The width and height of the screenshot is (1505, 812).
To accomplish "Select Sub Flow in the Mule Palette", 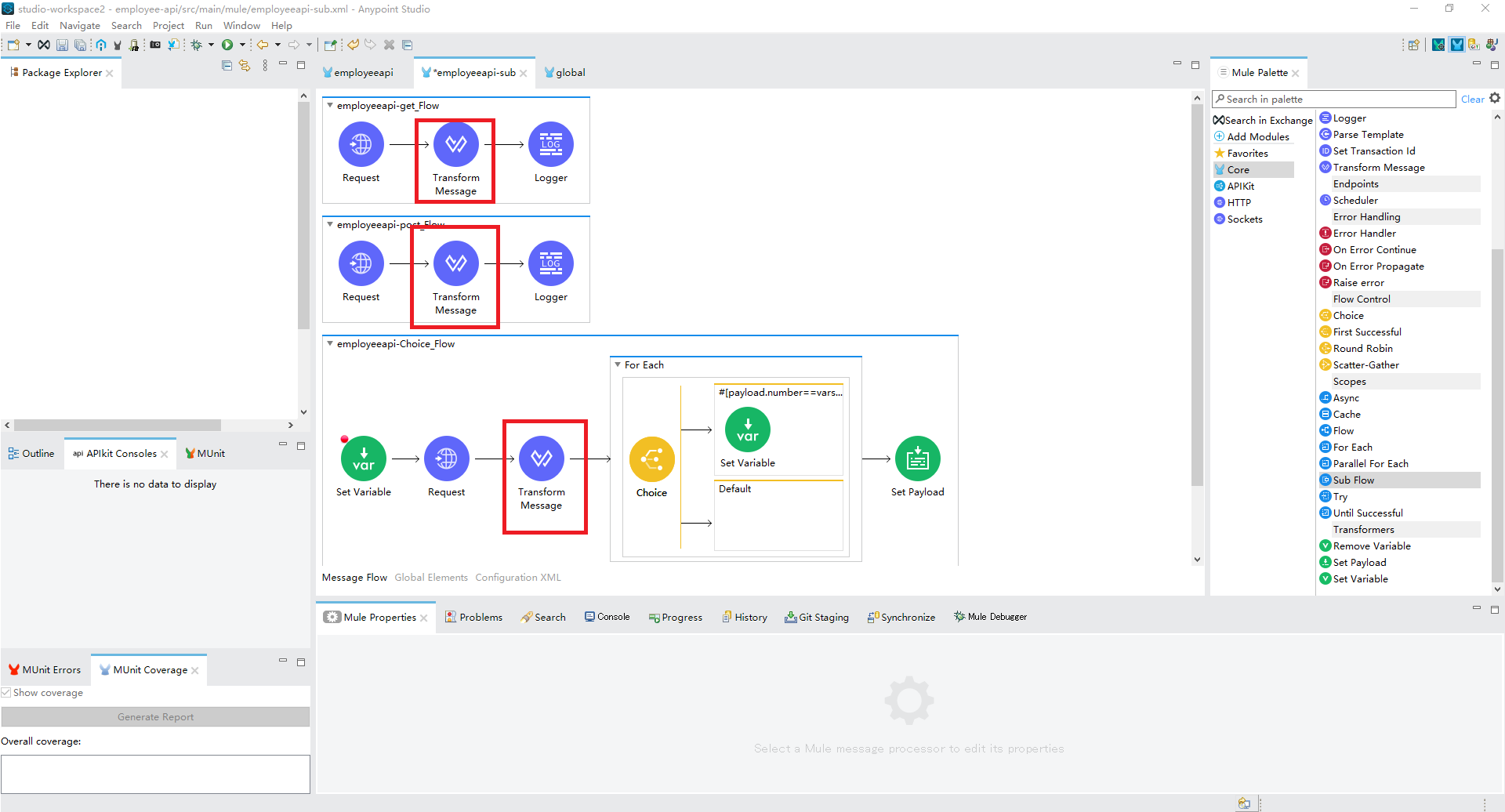I will coord(1351,480).
